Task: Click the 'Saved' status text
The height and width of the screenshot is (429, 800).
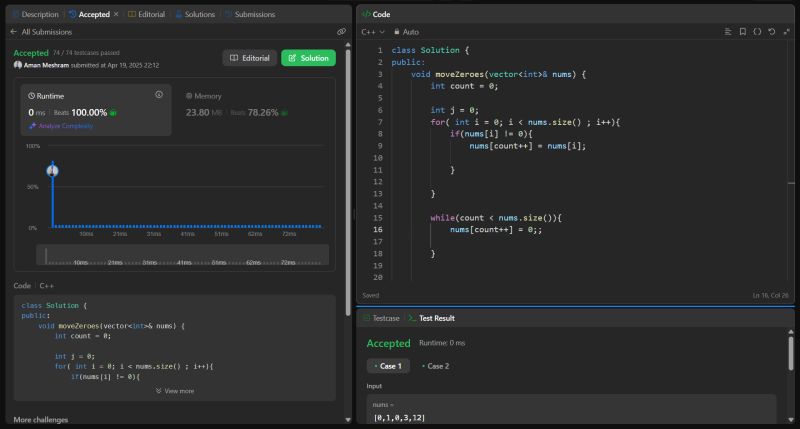Action: 371,295
